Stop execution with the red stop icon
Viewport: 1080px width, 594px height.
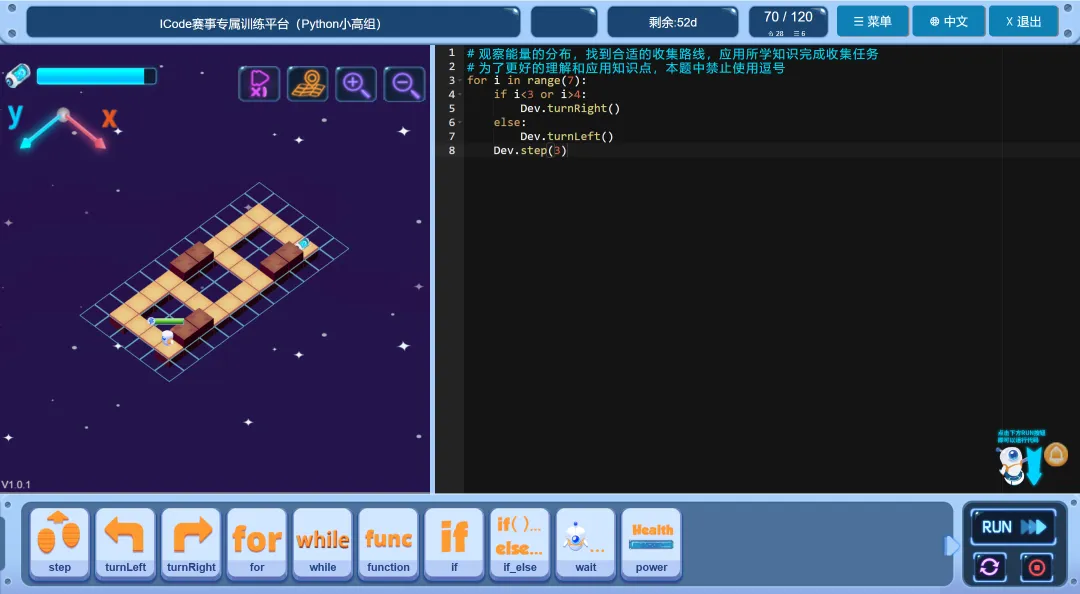[x=1037, y=567]
